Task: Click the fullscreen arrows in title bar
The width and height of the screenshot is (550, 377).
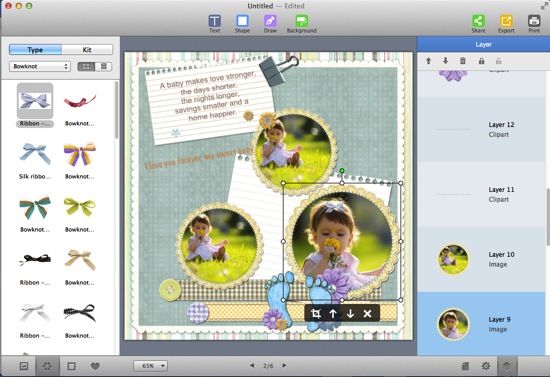Action: point(544,6)
